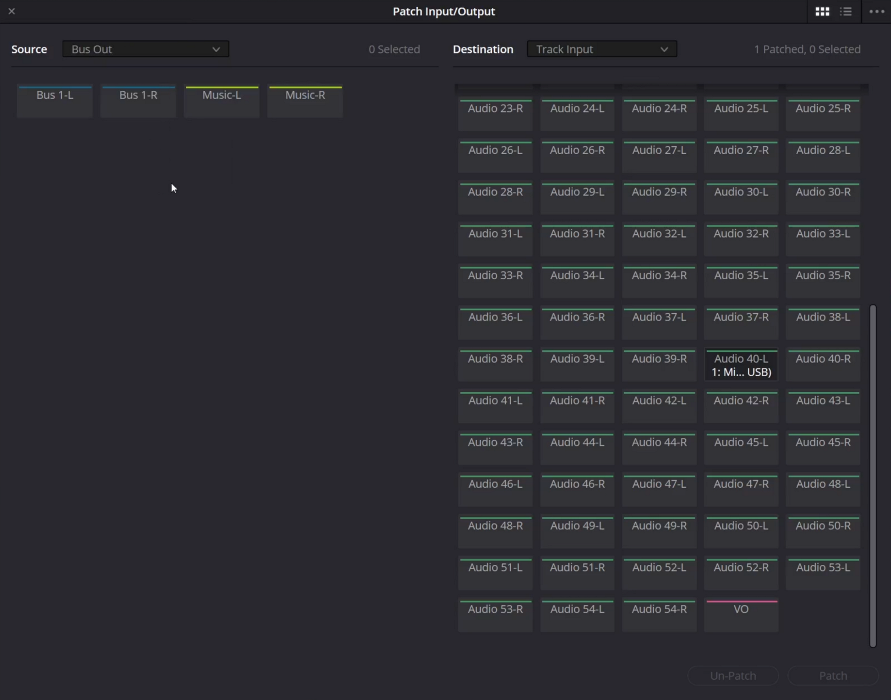
Task: Select the VO destination tile
Action: (741, 615)
